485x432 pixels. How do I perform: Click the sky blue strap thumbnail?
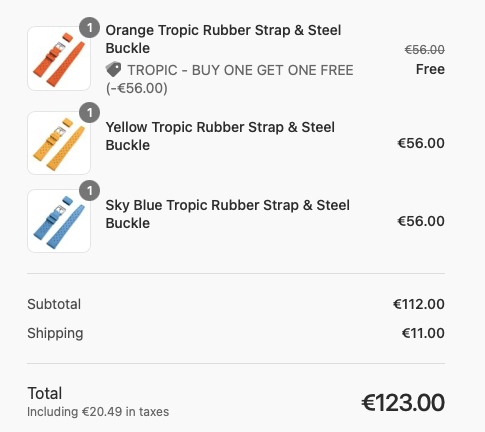(59, 221)
